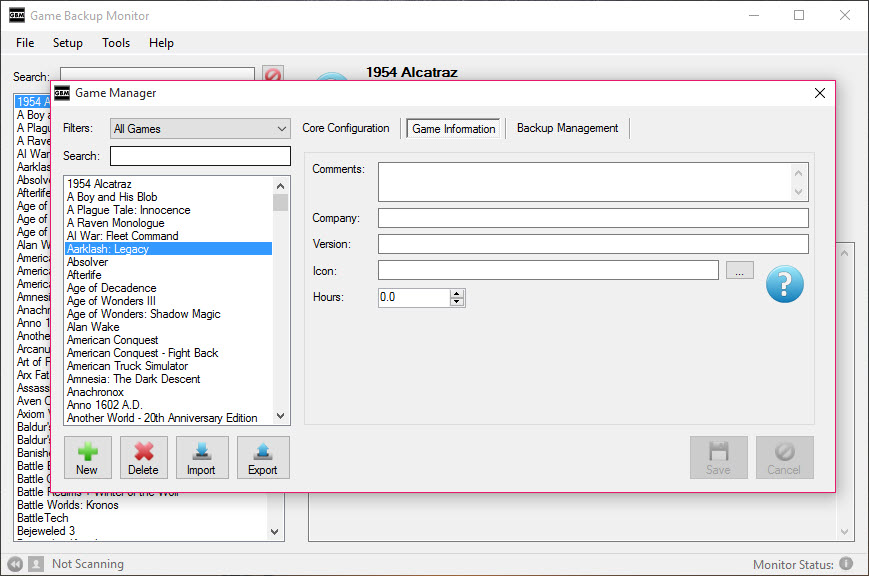Select BattleTech in main window list

tap(43, 518)
